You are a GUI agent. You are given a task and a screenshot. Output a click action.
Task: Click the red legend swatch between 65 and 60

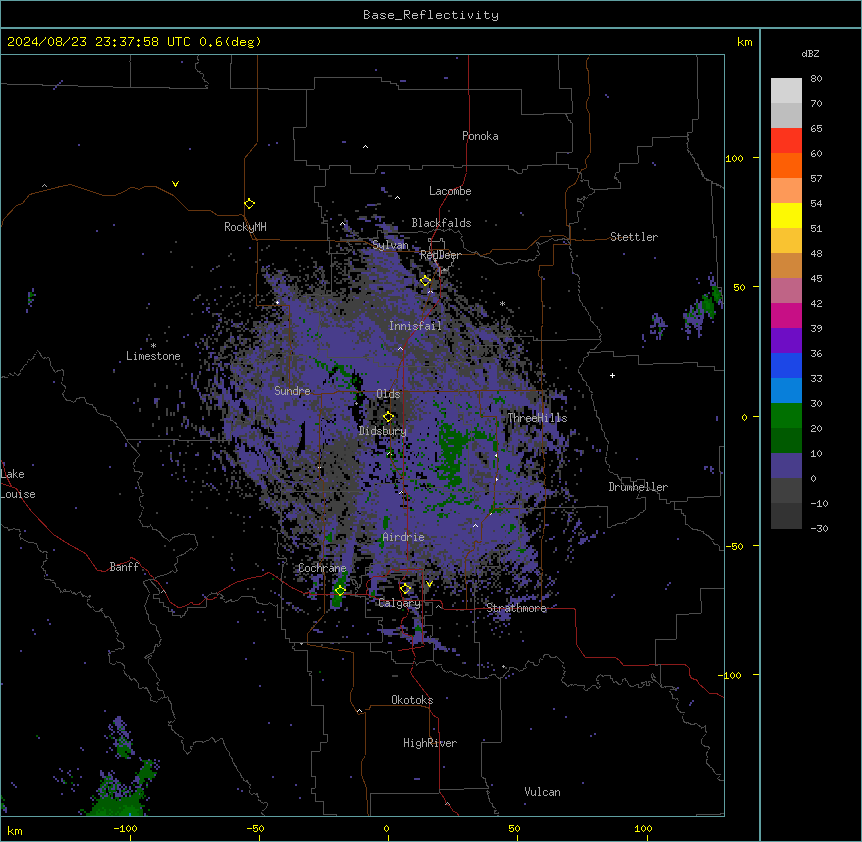tap(786, 141)
